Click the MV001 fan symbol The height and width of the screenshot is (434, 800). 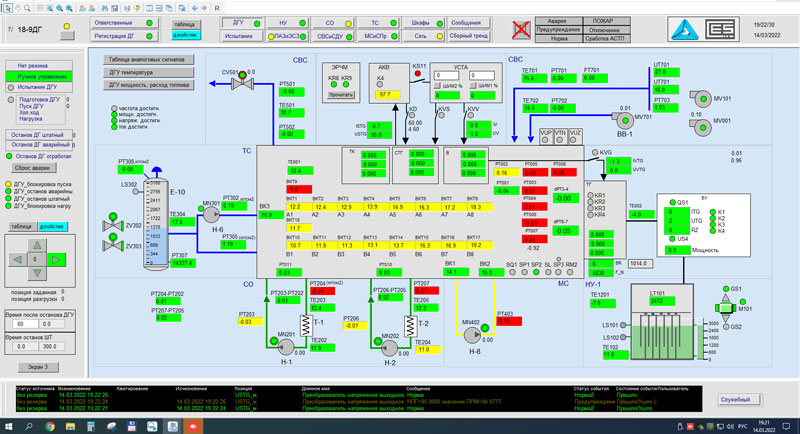coord(702,127)
